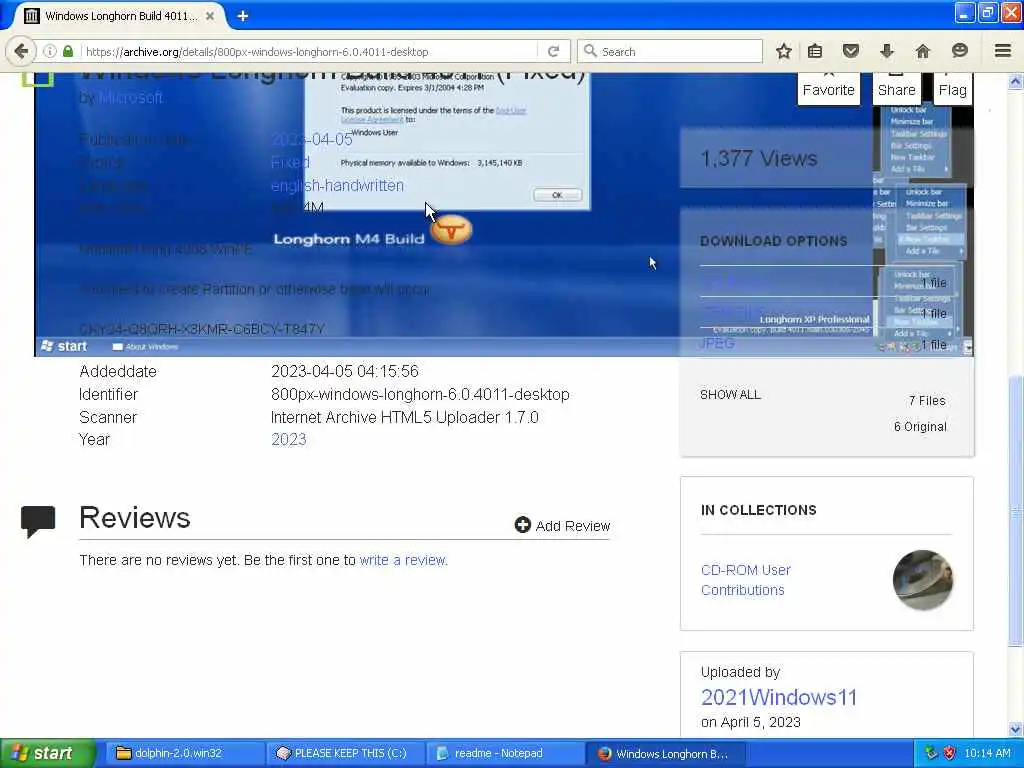
Task: Click the Reviews speech bubble icon
Action: (x=38, y=520)
